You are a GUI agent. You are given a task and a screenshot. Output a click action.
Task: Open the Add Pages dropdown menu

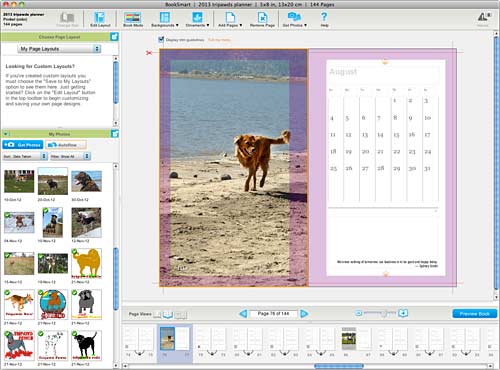click(230, 19)
